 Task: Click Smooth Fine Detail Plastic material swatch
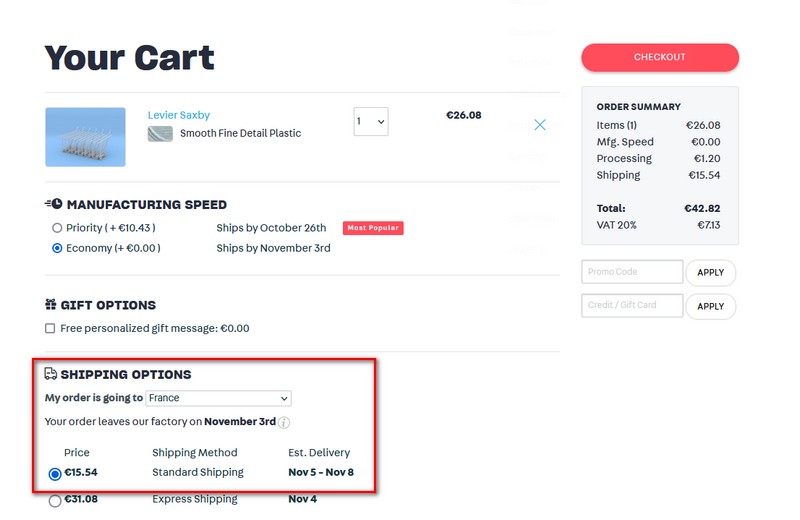(160, 134)
